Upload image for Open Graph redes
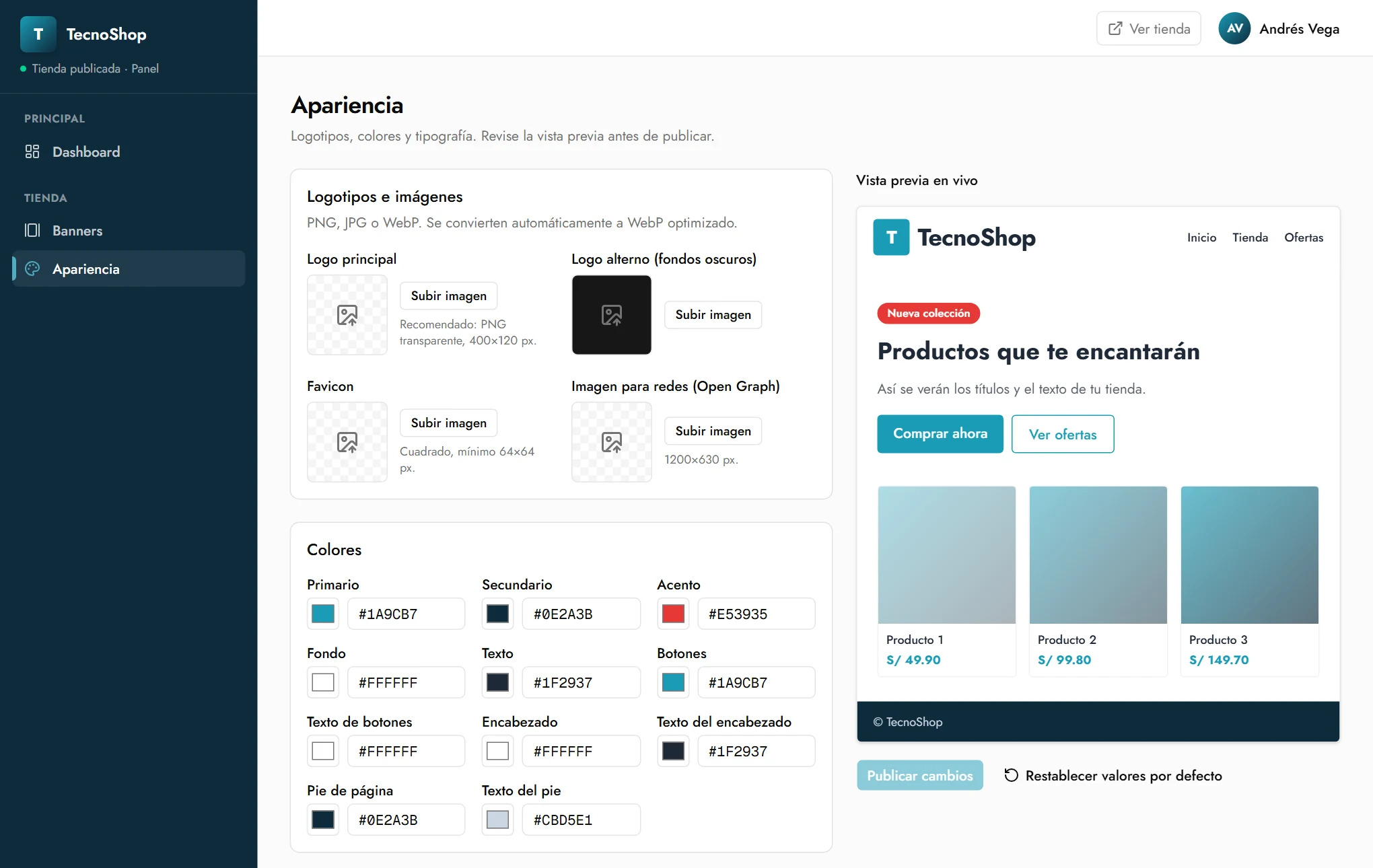 [713, 431]
